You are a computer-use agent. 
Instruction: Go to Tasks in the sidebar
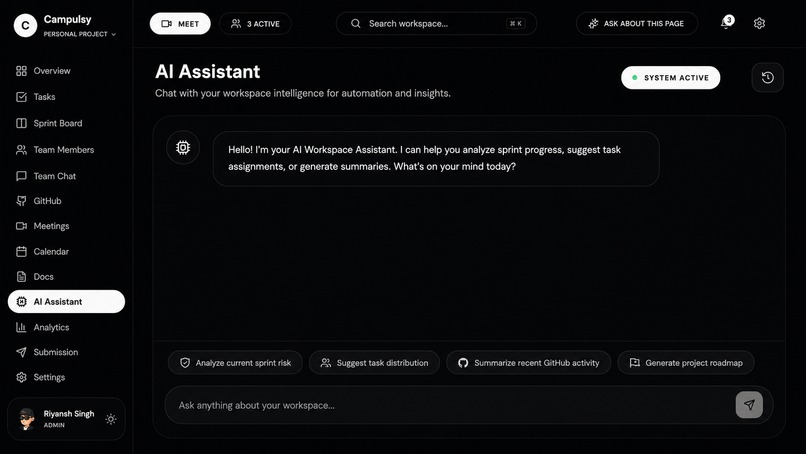[66, 97]
